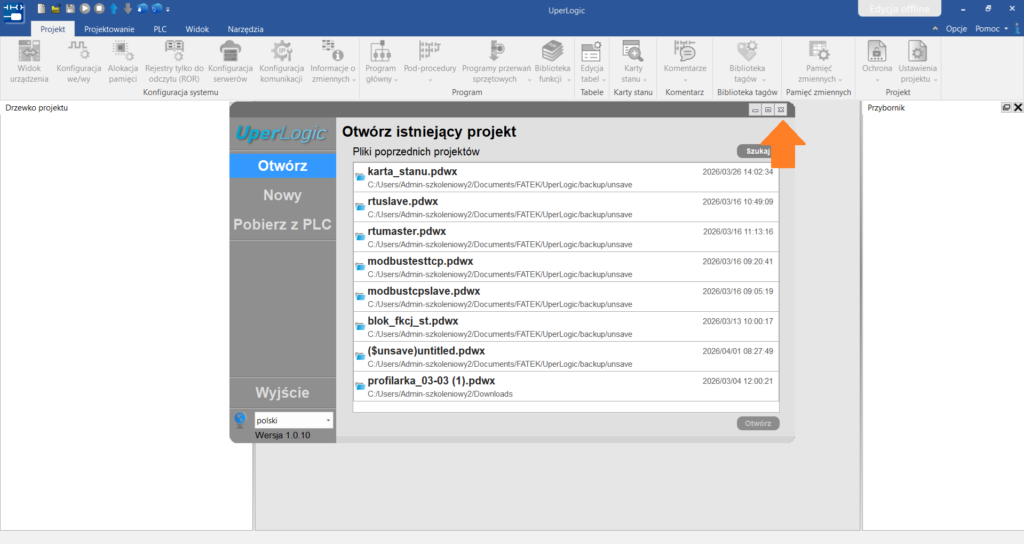Close the Przybornik panel with X
This screenshot has height=544, width=1024.
1017,108
